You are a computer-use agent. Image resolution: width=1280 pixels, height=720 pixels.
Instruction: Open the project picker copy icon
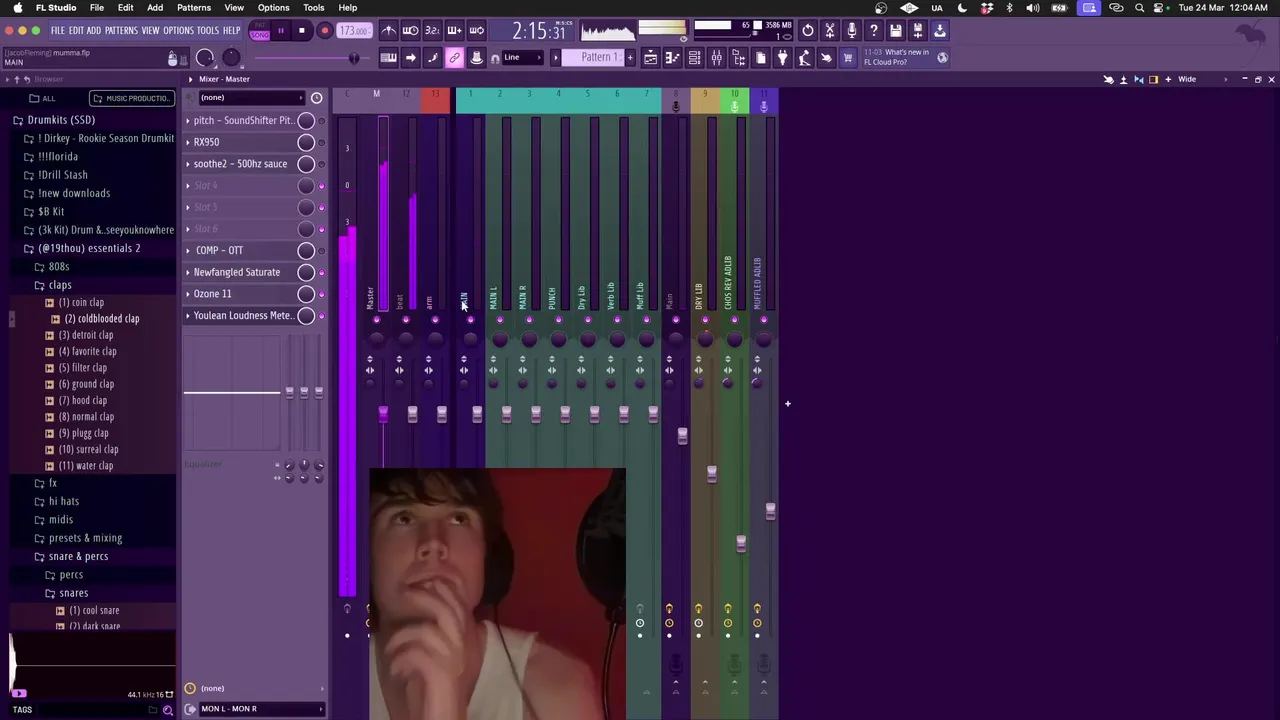(x=760, y=58)
